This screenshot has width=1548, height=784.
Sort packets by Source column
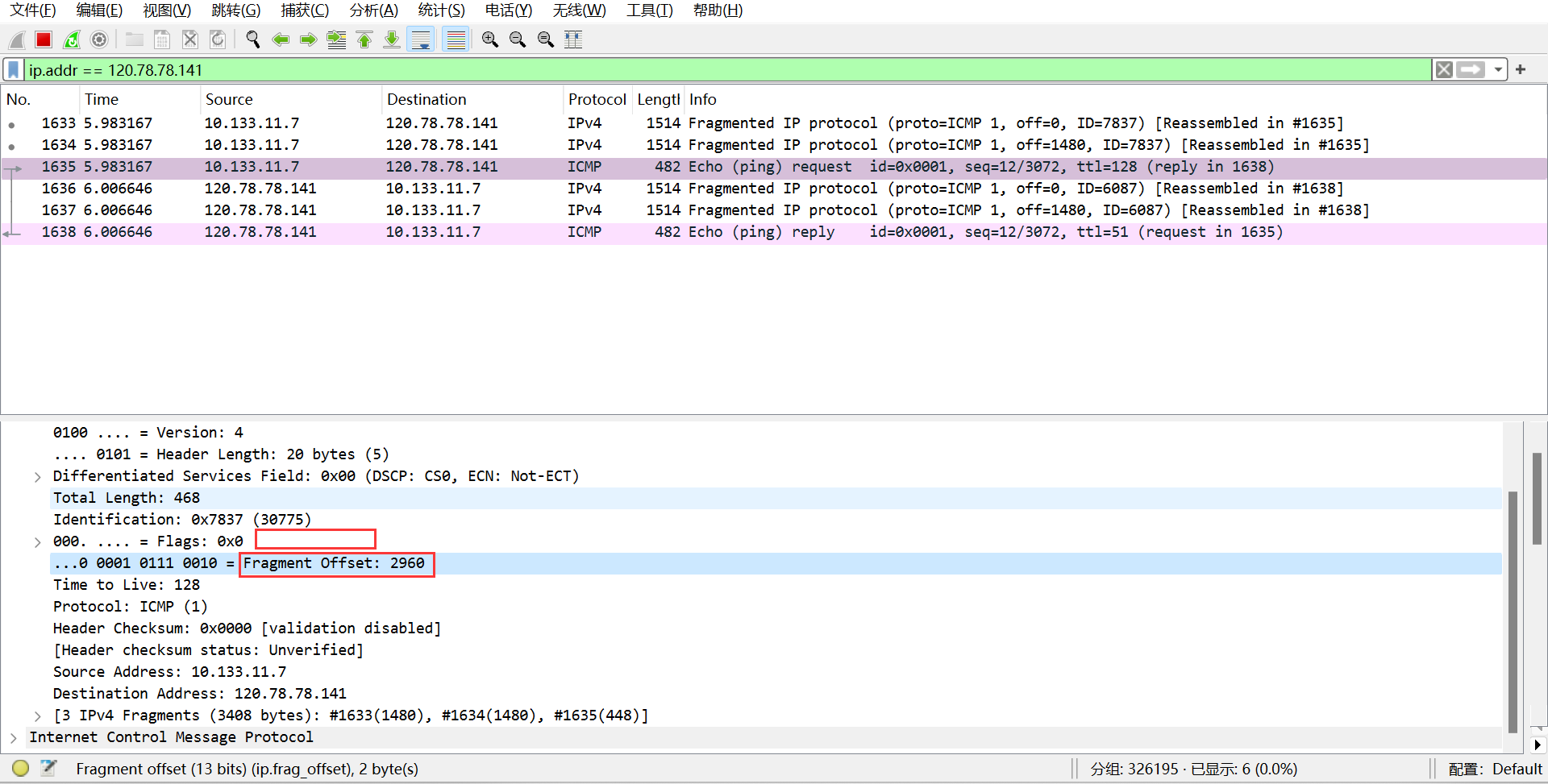pyautogui.click(x=291, y=99)
